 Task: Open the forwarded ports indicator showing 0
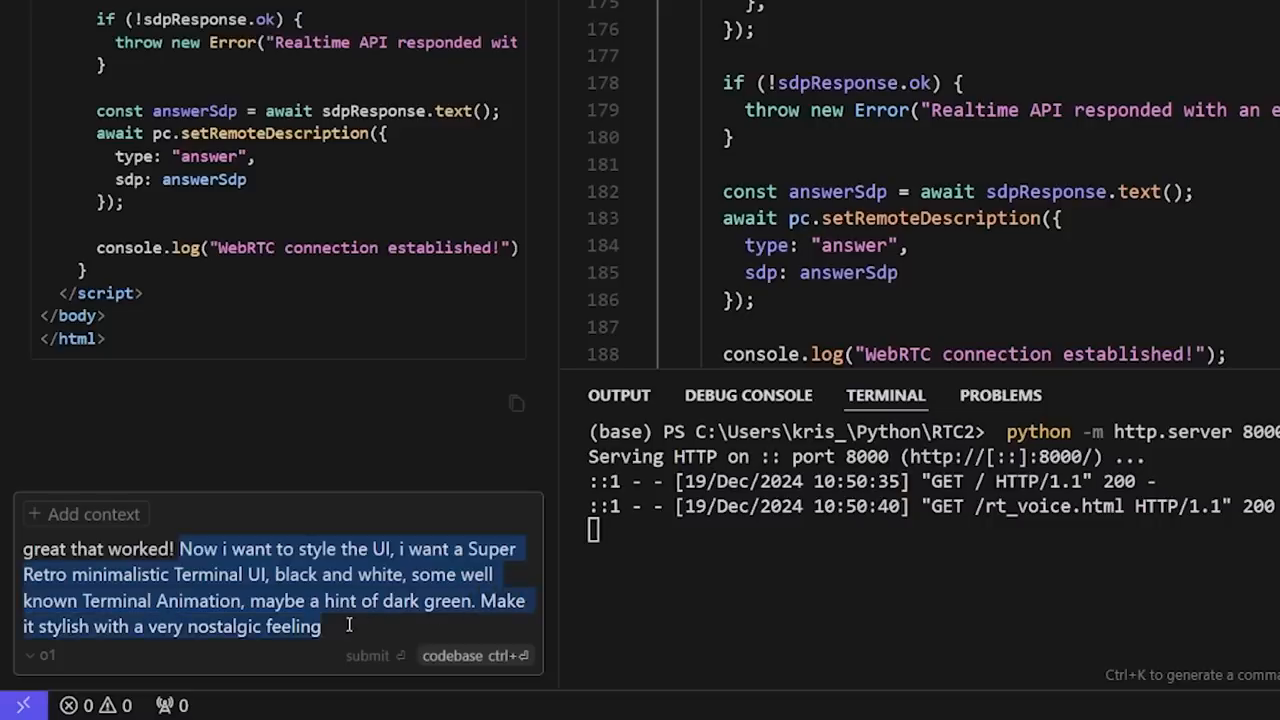[x=172, y=705]
